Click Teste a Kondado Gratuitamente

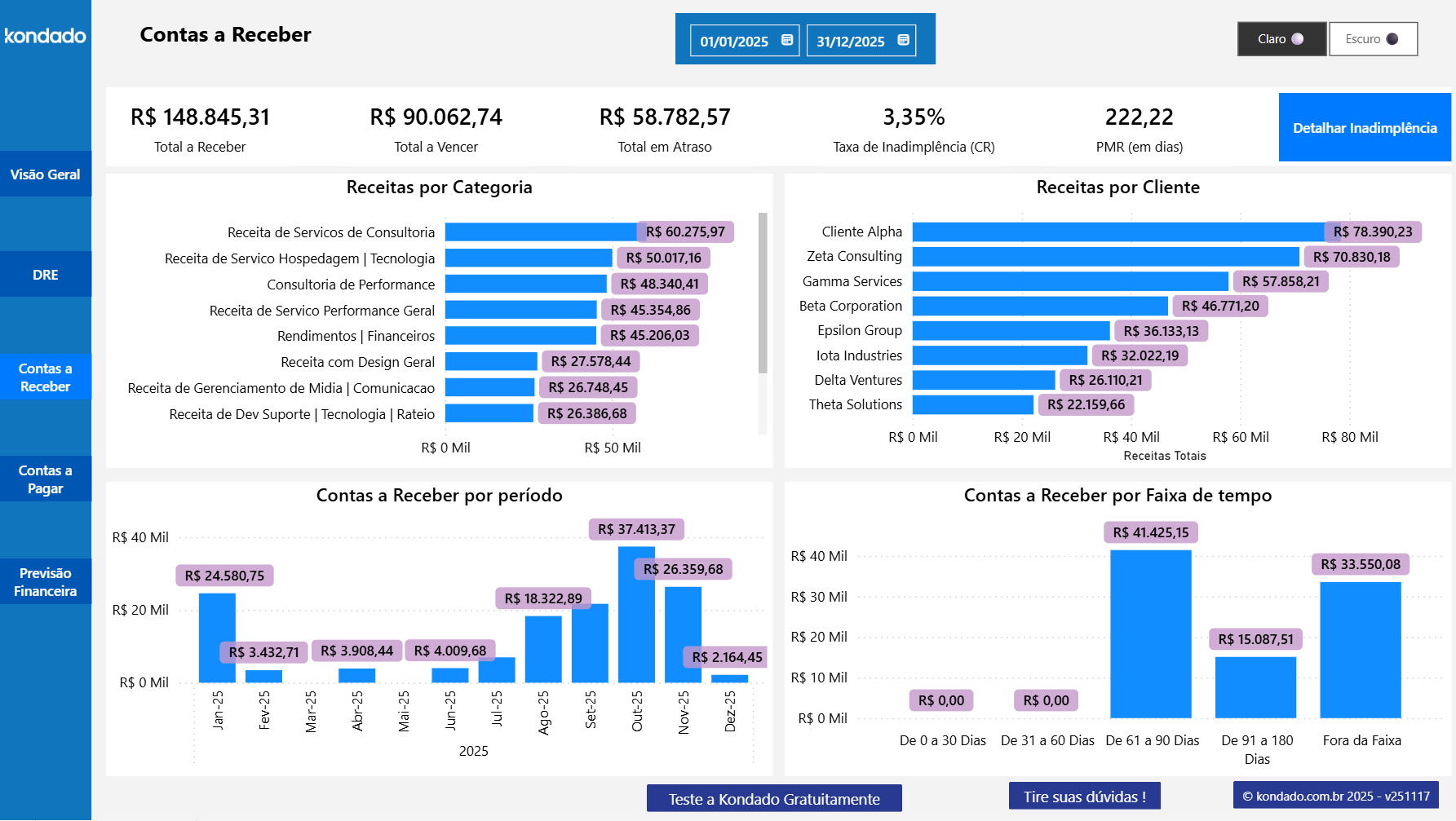tap(773, 798)
